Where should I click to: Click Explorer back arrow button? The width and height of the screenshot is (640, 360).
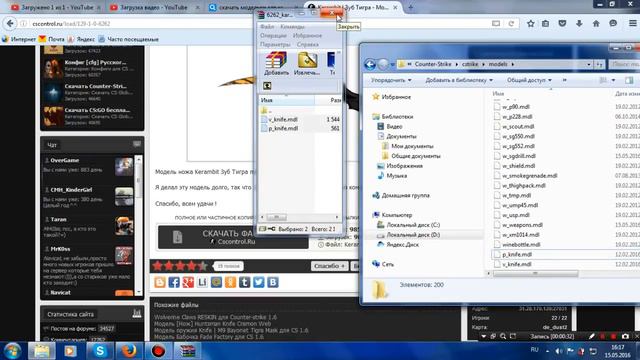370,64
